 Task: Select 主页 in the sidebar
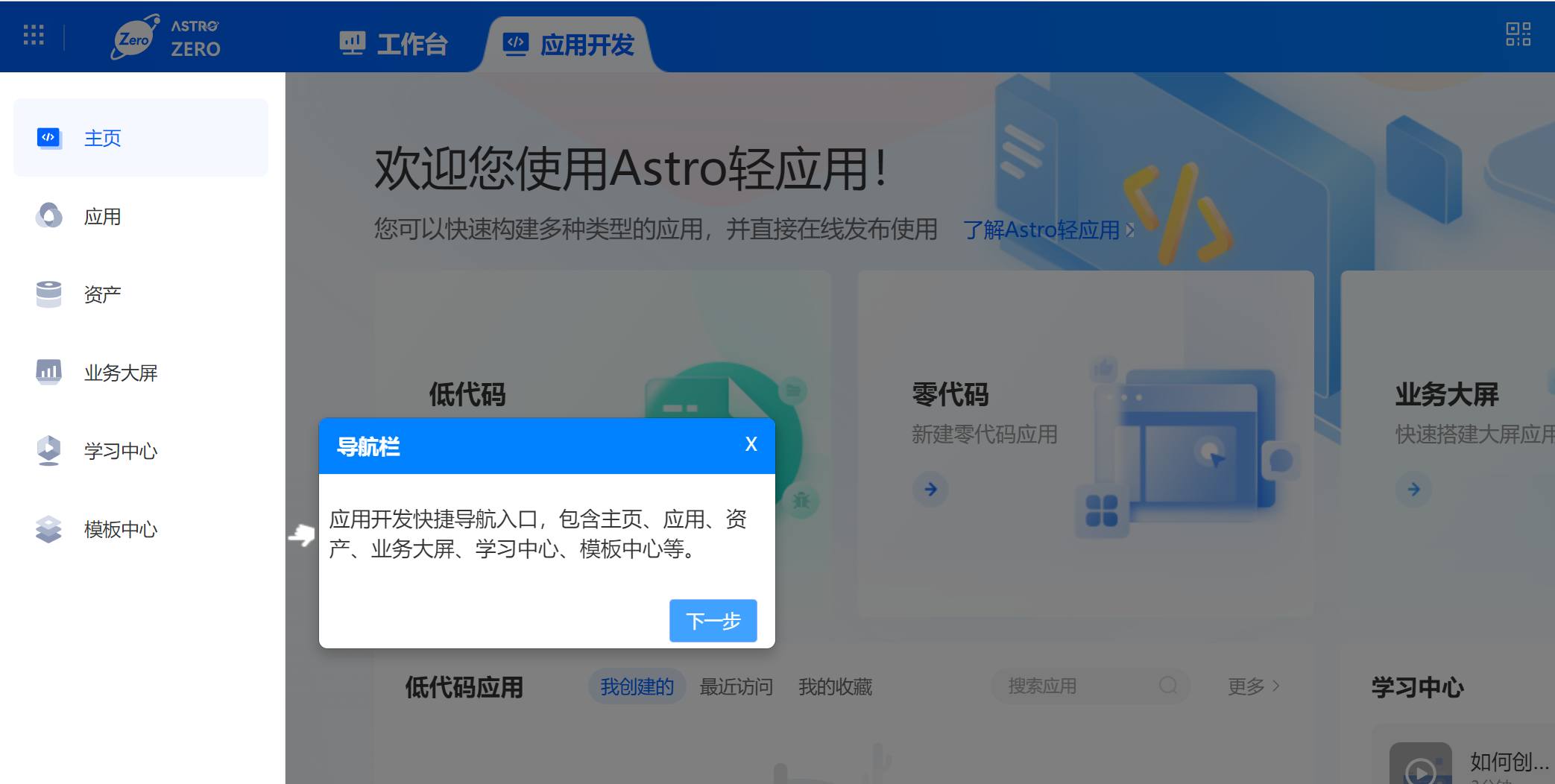(x=141, y=138)
